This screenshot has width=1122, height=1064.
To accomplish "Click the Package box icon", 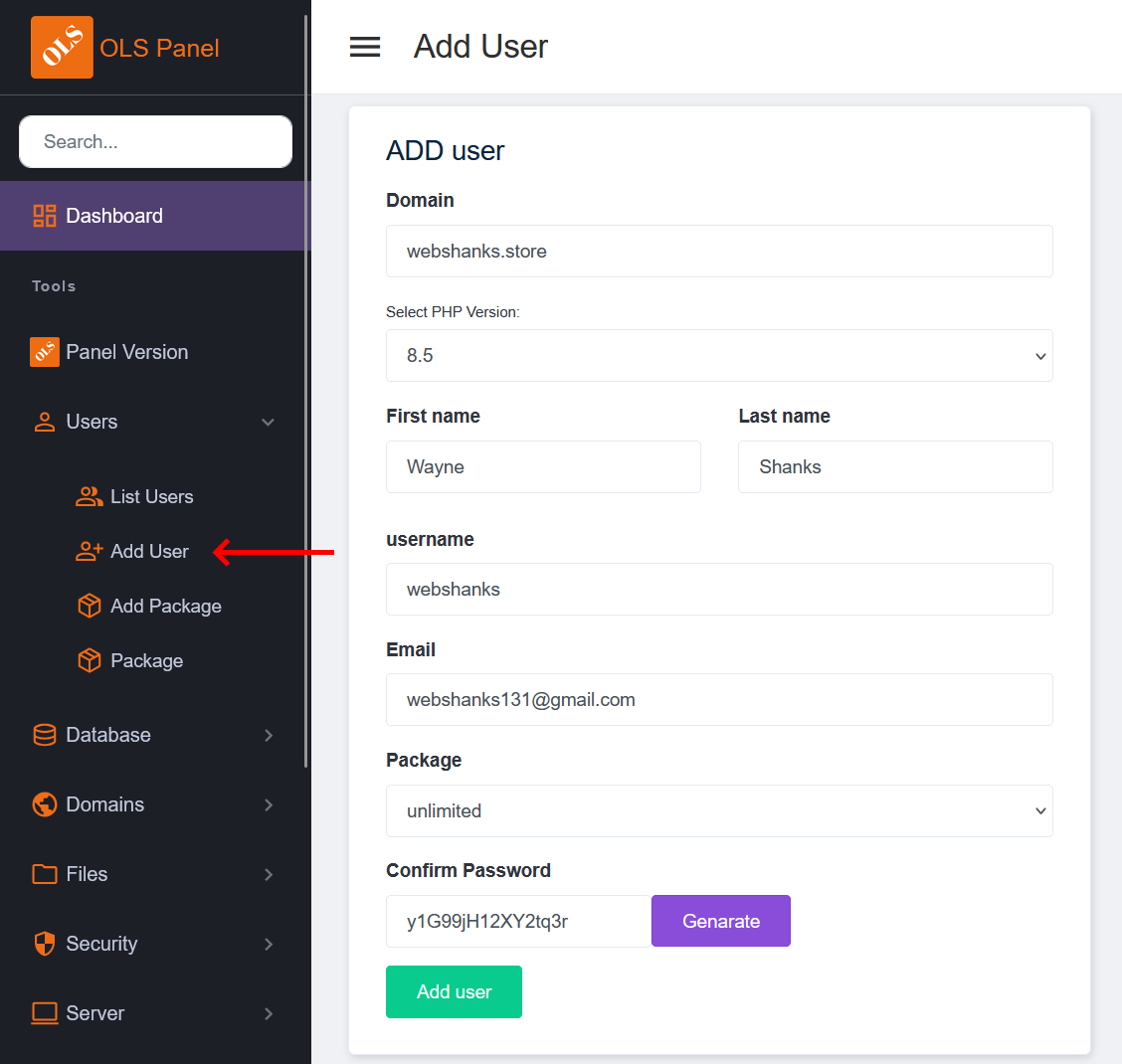I will click(90, 660).
